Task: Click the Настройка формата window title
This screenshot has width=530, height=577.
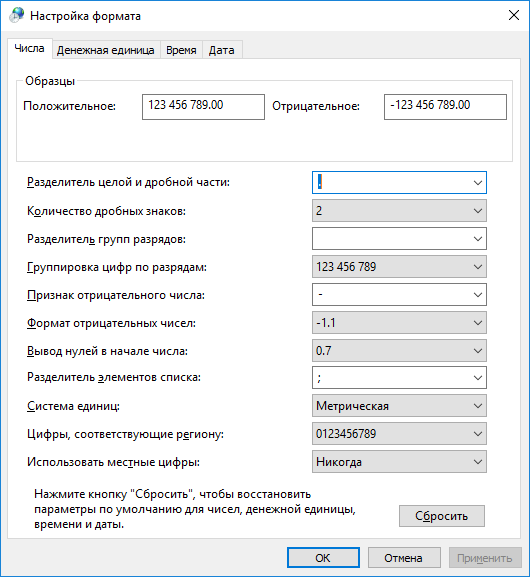Action: [x=85, y=16]
